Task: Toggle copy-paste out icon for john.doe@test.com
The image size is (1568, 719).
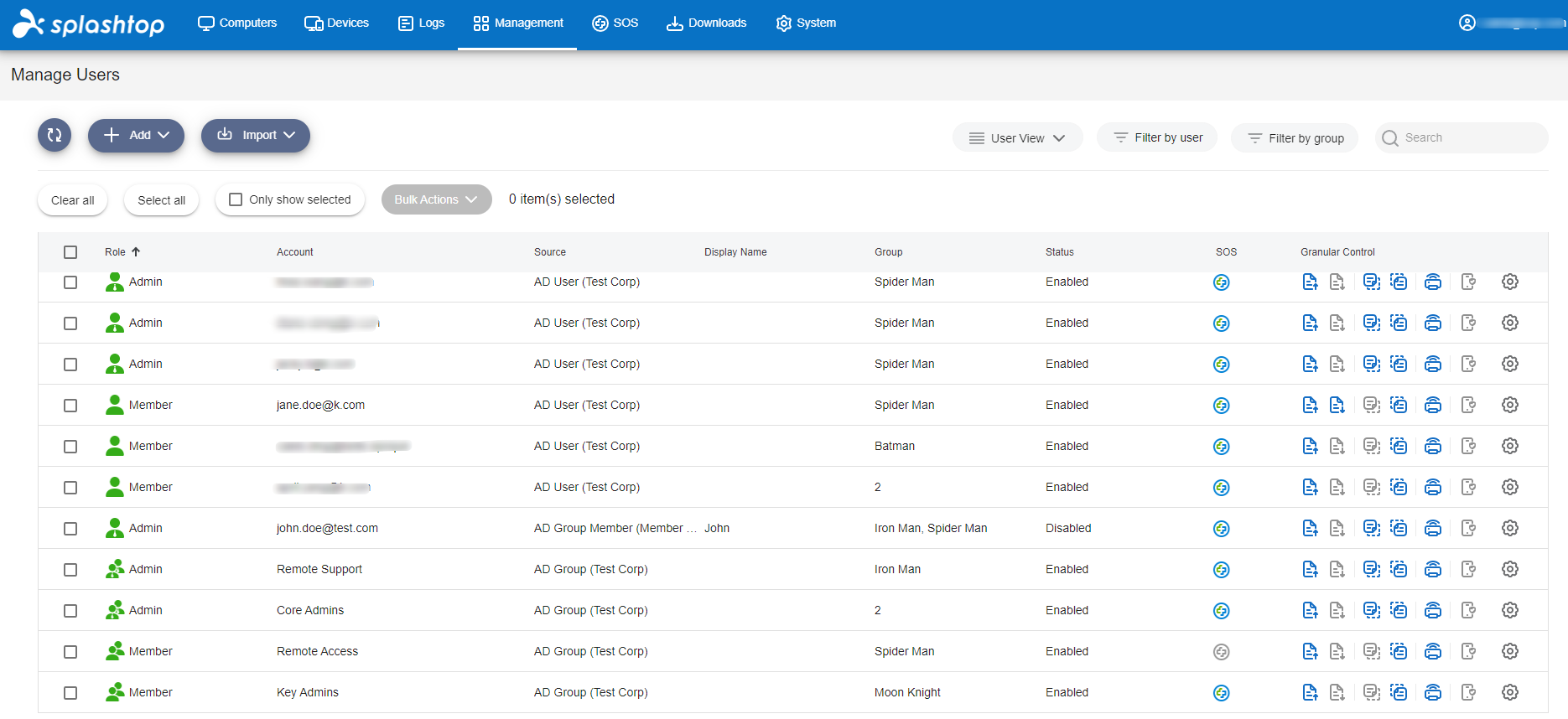Action: pos(1372,528)
